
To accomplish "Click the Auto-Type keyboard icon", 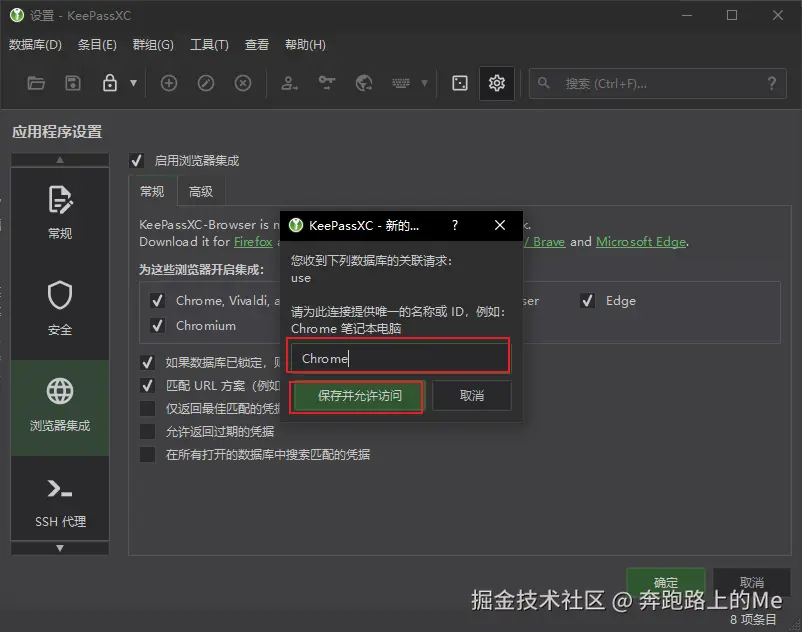I will (x=400, y=83).
